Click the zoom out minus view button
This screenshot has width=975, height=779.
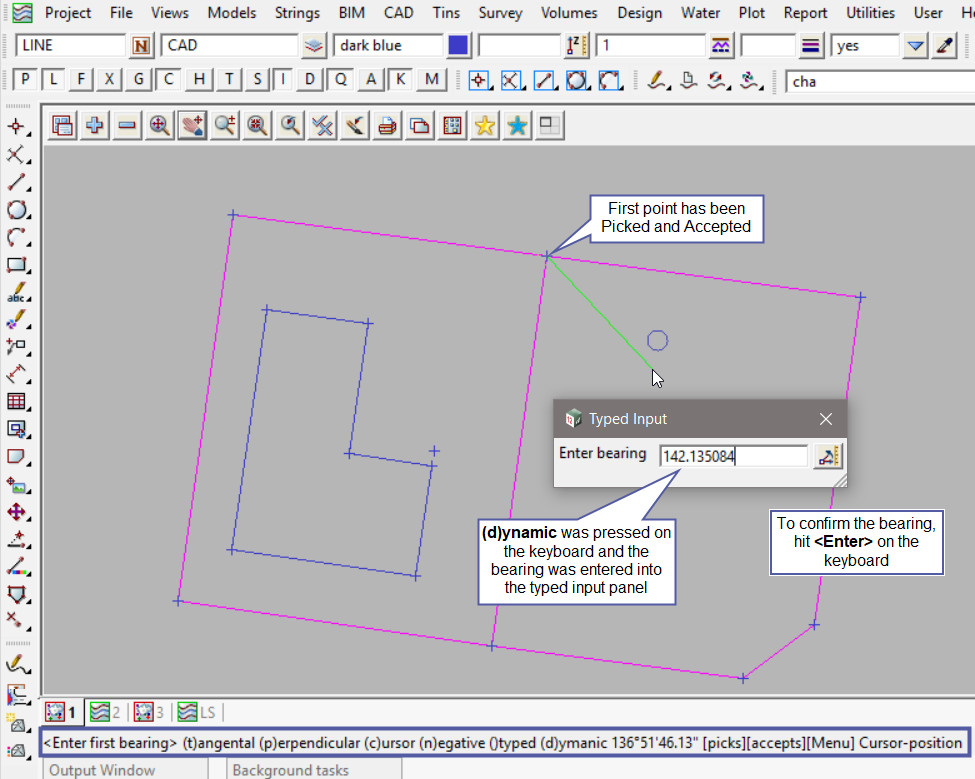[127, 125]
